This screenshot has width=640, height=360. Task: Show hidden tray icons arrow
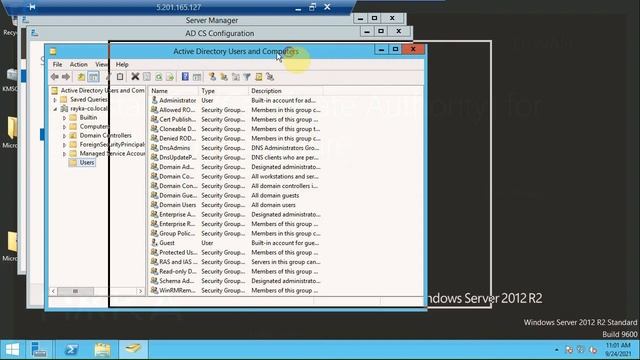pyautogui.click(x=556, y=350)
